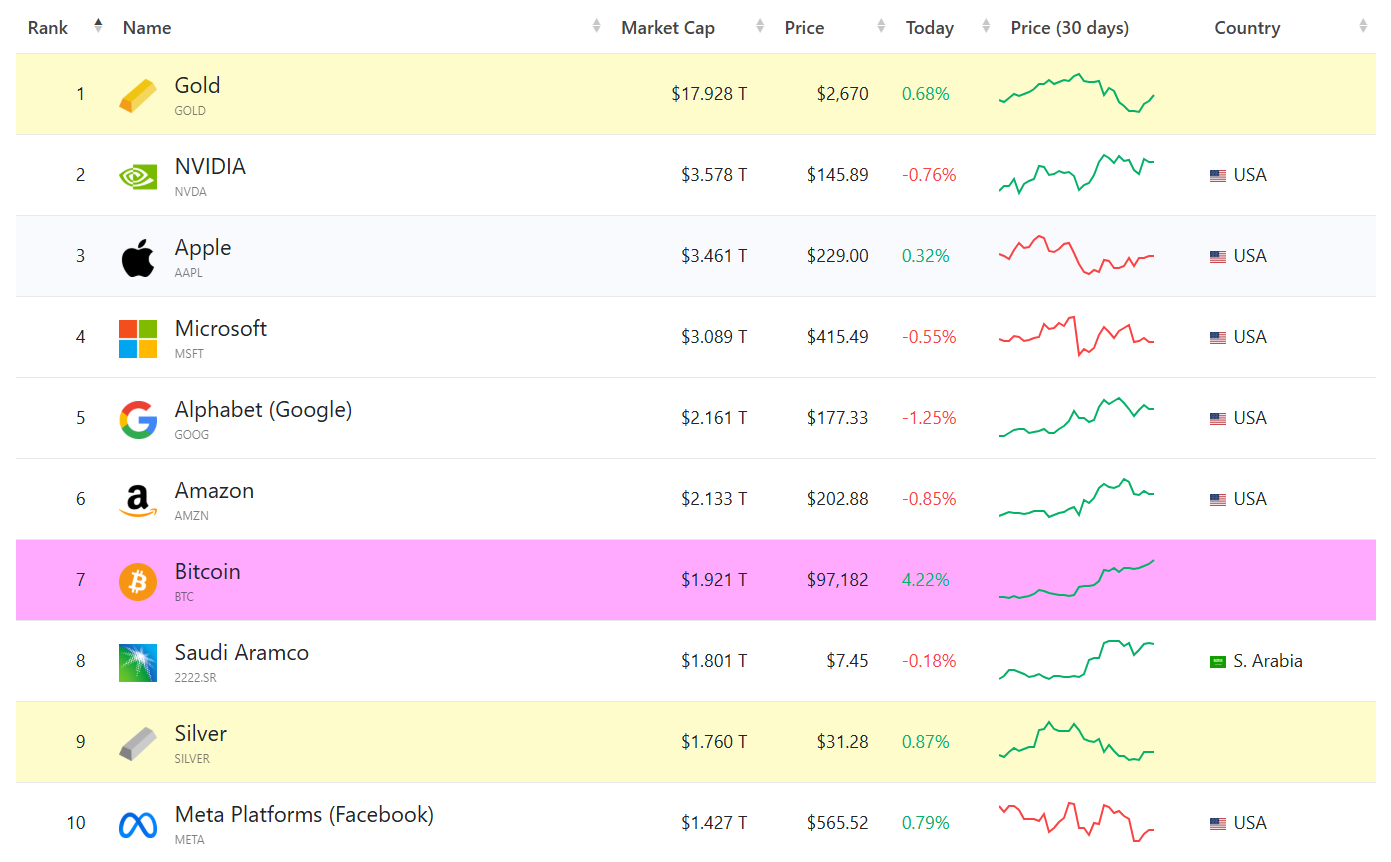The image size is (1391, 862).
Task: Click the USA flag in Meta row
Action: [x=1218, y=824]
